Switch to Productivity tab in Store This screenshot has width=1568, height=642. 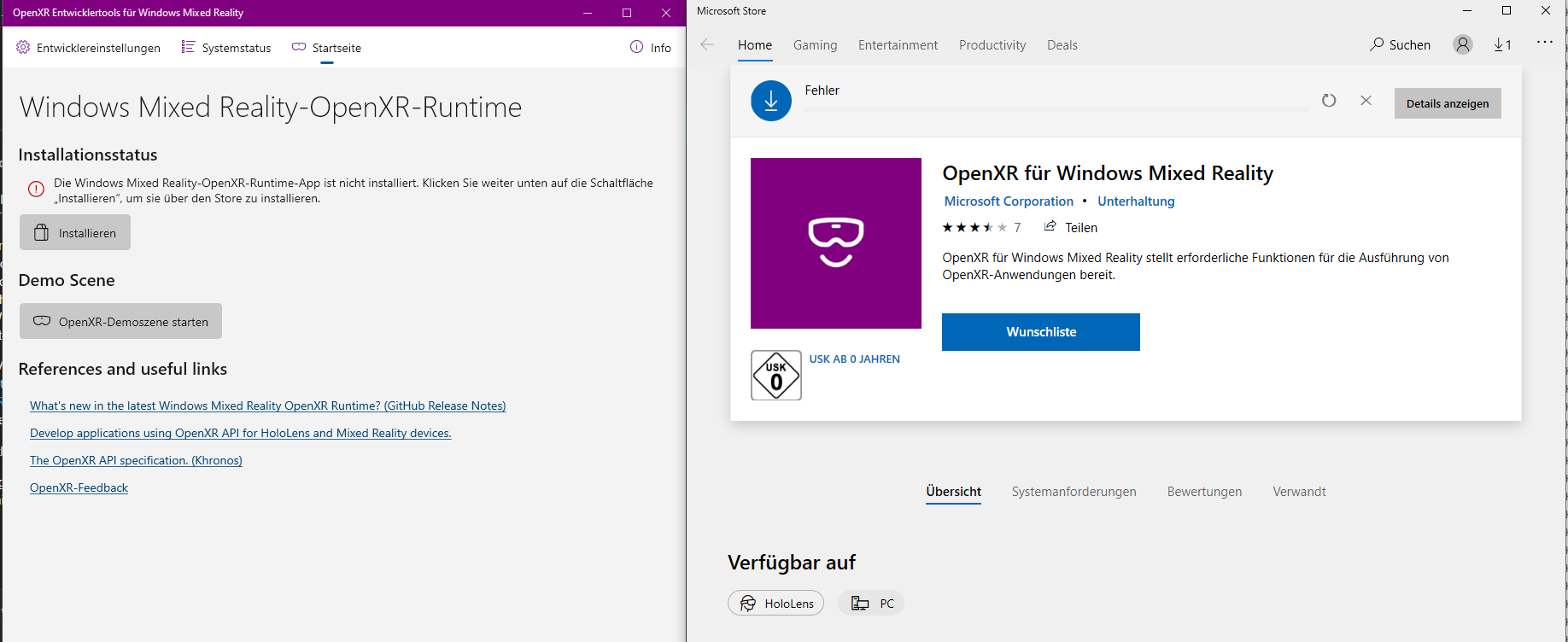(992, 45)
